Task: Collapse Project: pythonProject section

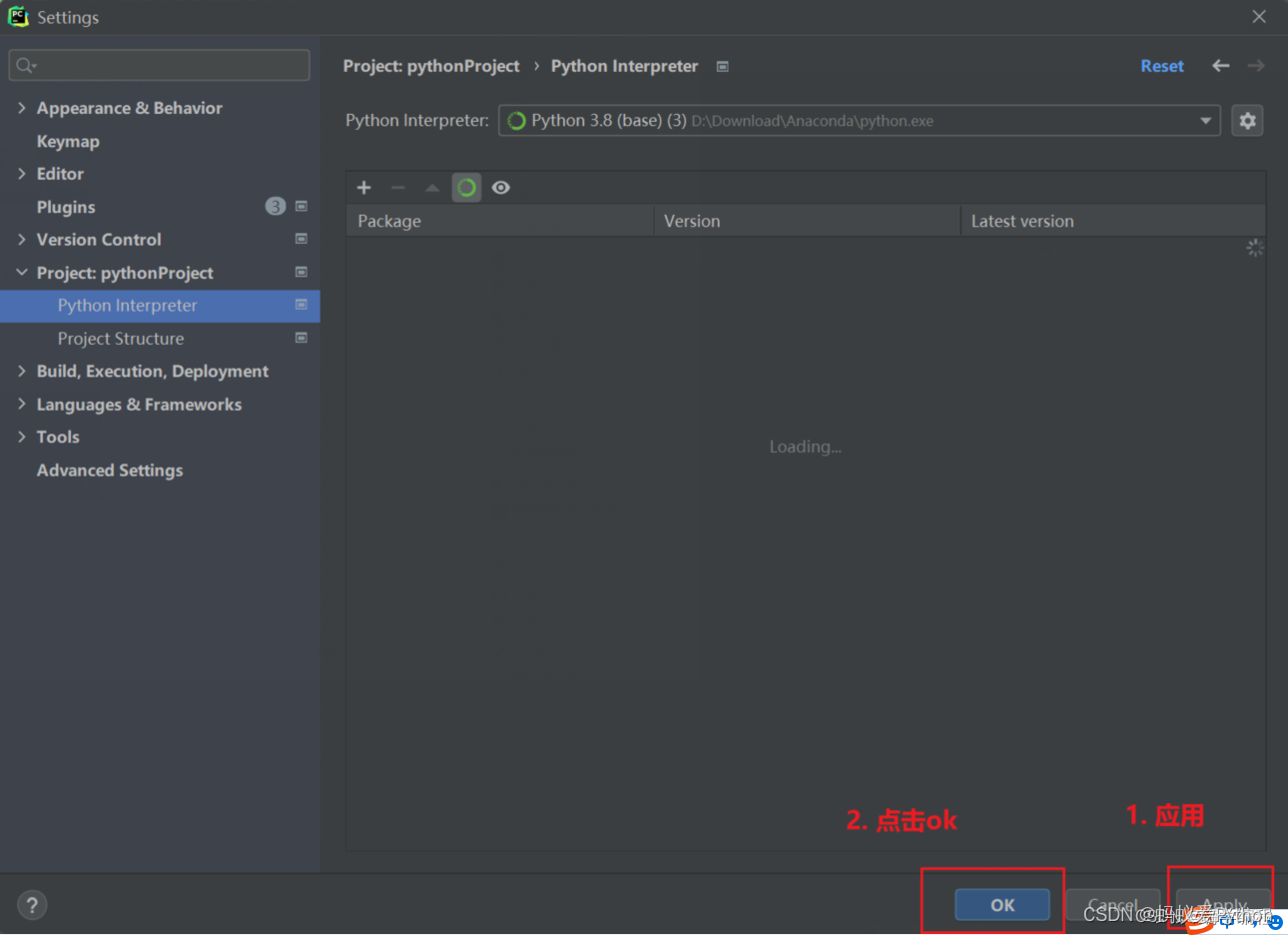Action: [x=22, y=273]
